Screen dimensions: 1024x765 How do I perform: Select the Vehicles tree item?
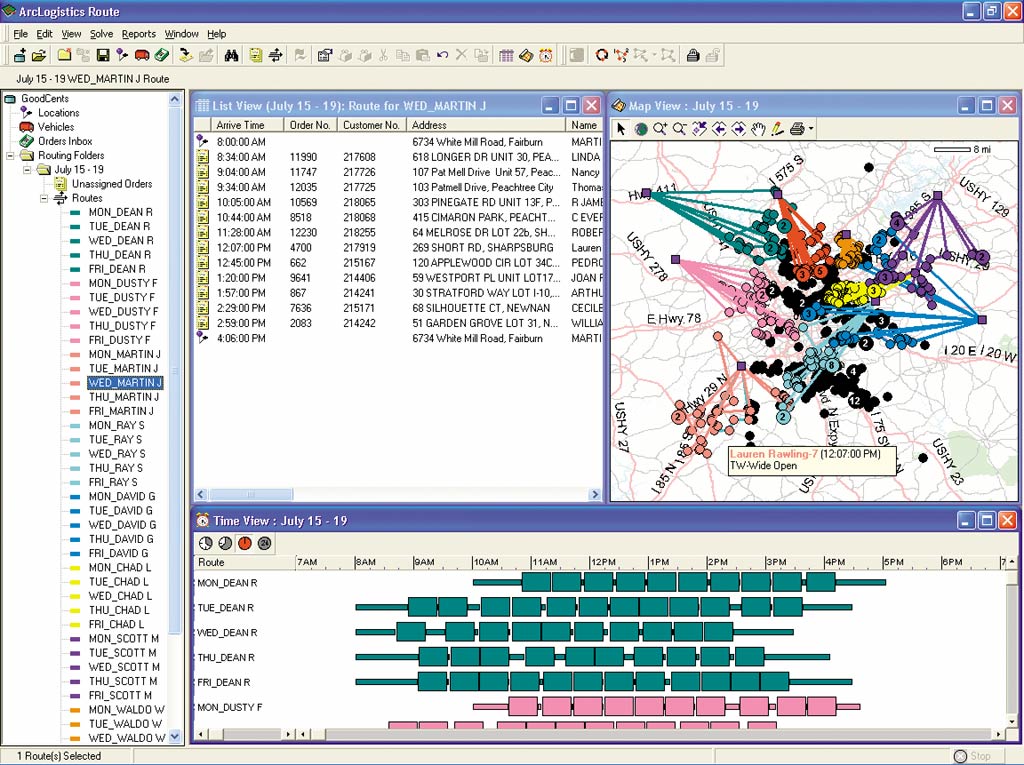[x=56, y=127]
